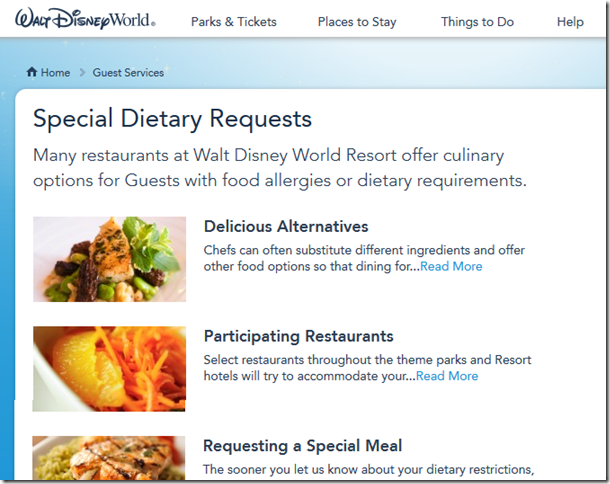Open the Delicious Alternatives heading
This screenshot has height=484, width=610.
point(286,226)
